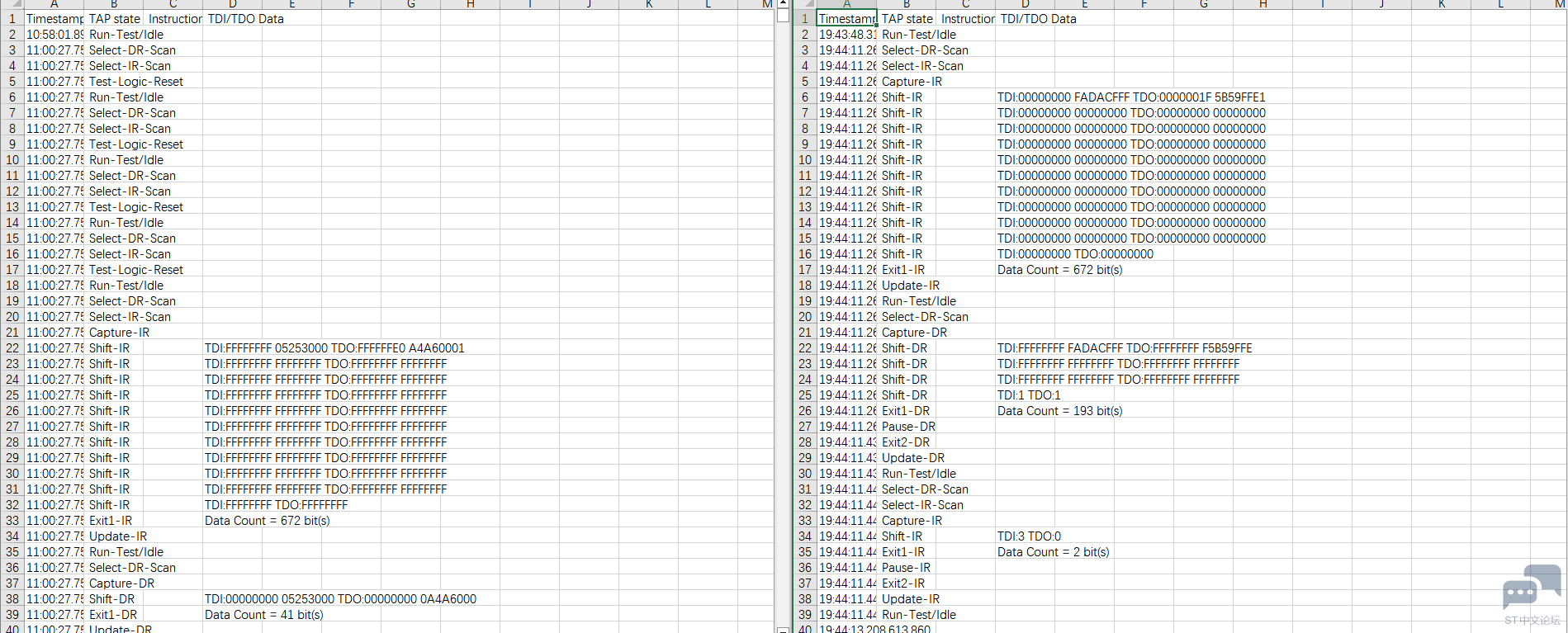Viewport: 1568px width, 633px height.
Task: Select 'Update-IR' in row 38 of right spreadsheet
Action: [x=911, y=598]
